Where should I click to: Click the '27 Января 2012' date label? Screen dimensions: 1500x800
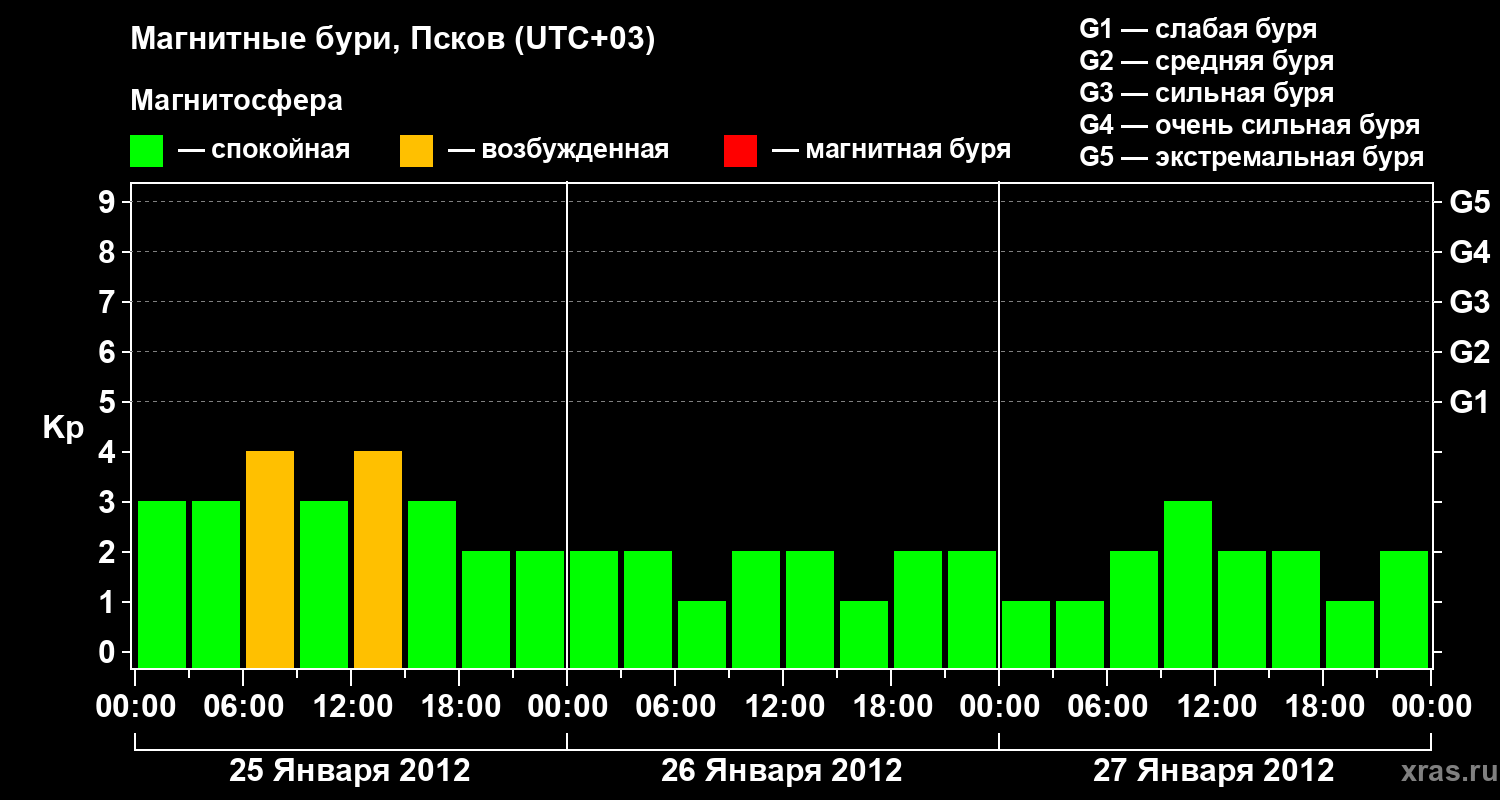1214,771
